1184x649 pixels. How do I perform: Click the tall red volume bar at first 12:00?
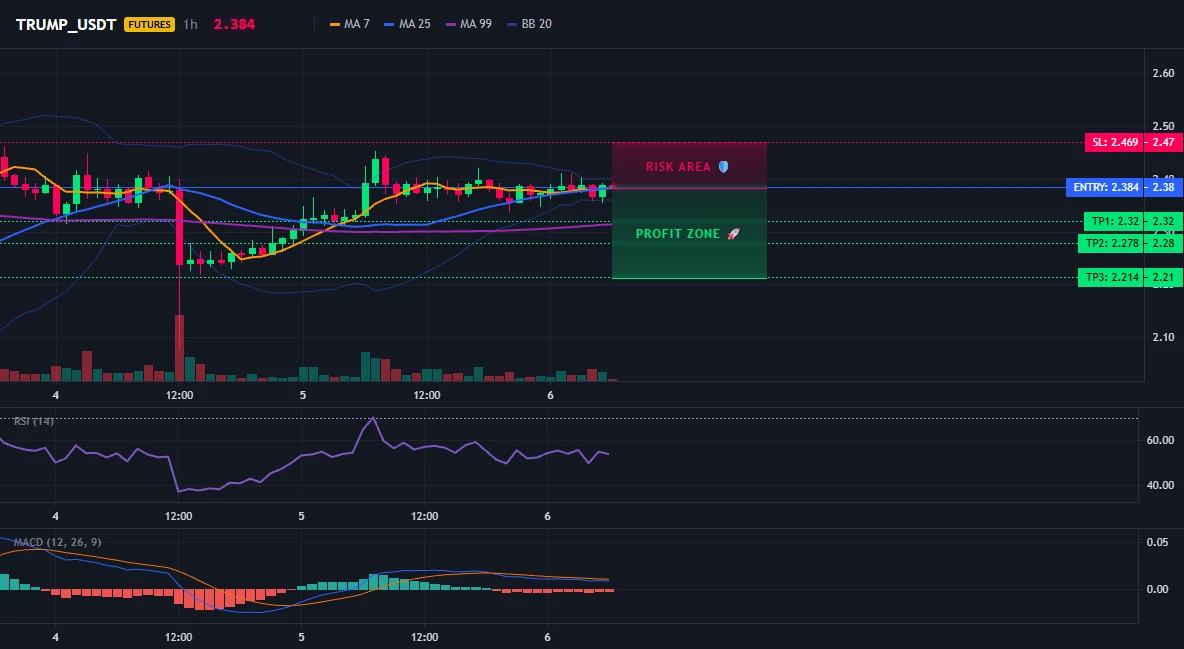click(180, 348)
